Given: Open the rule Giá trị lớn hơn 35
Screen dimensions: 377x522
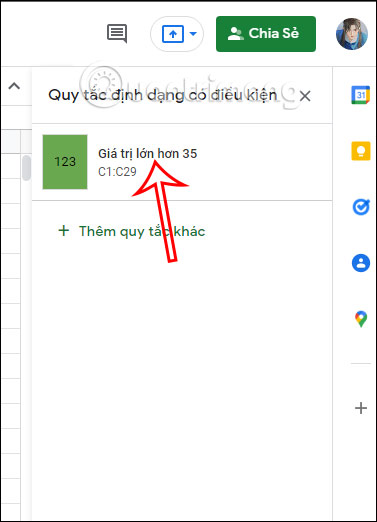Looking at the screenshot, I should coord(182,162).
